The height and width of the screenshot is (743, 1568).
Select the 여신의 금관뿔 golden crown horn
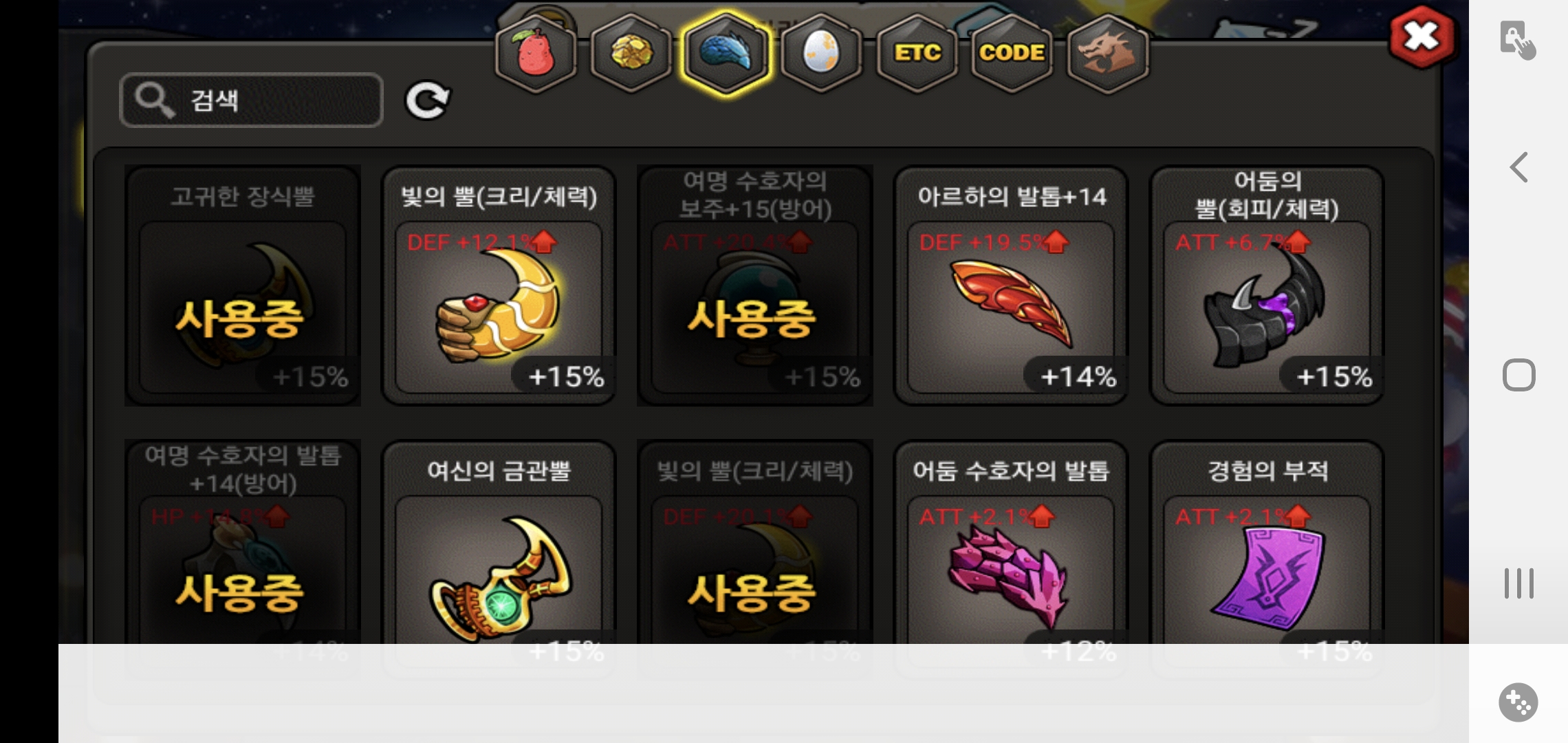pyautogui.click(x=499, y=543)
